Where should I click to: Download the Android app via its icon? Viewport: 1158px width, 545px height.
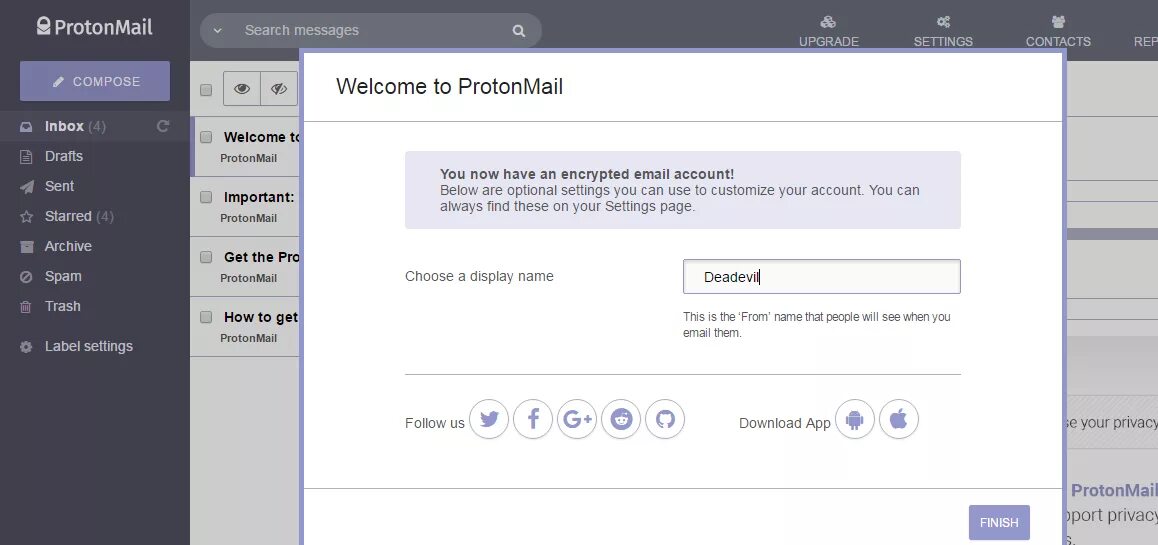[854, 419]
